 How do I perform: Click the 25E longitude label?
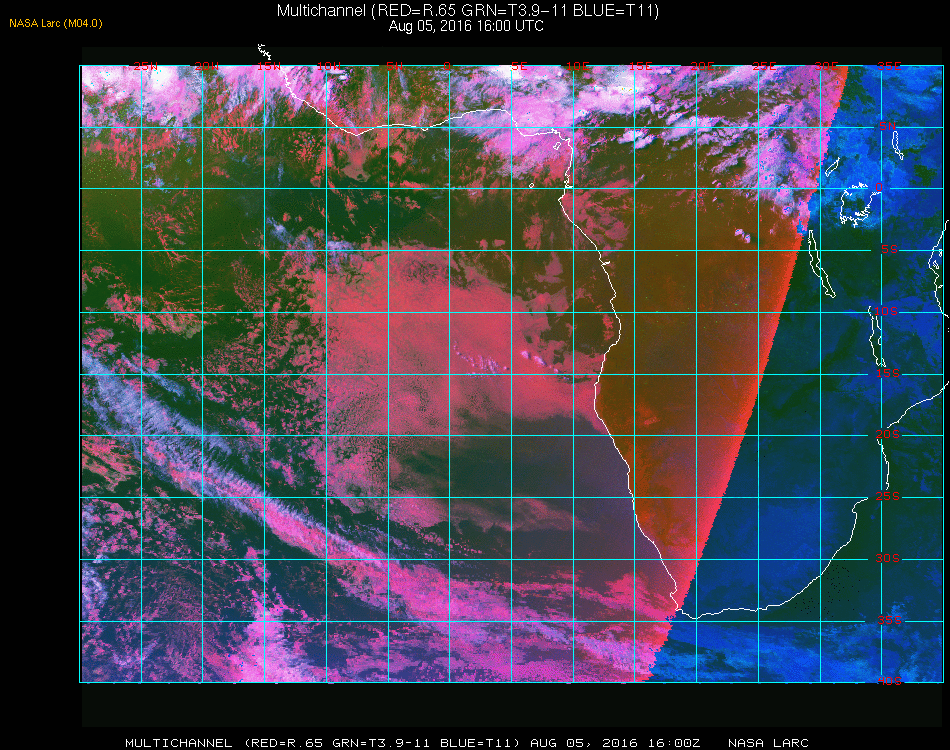pos(764,66)
